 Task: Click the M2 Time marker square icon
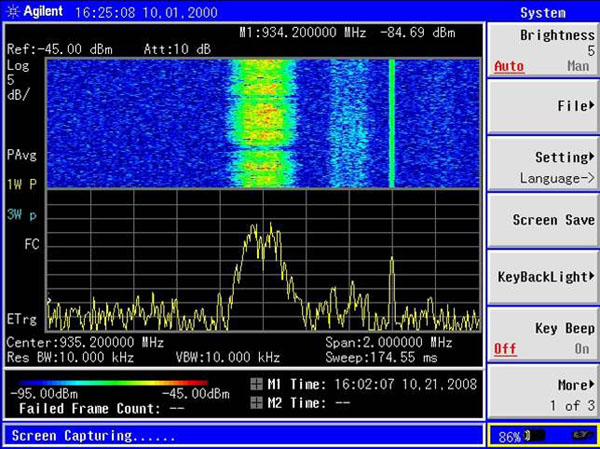[256, 403]
